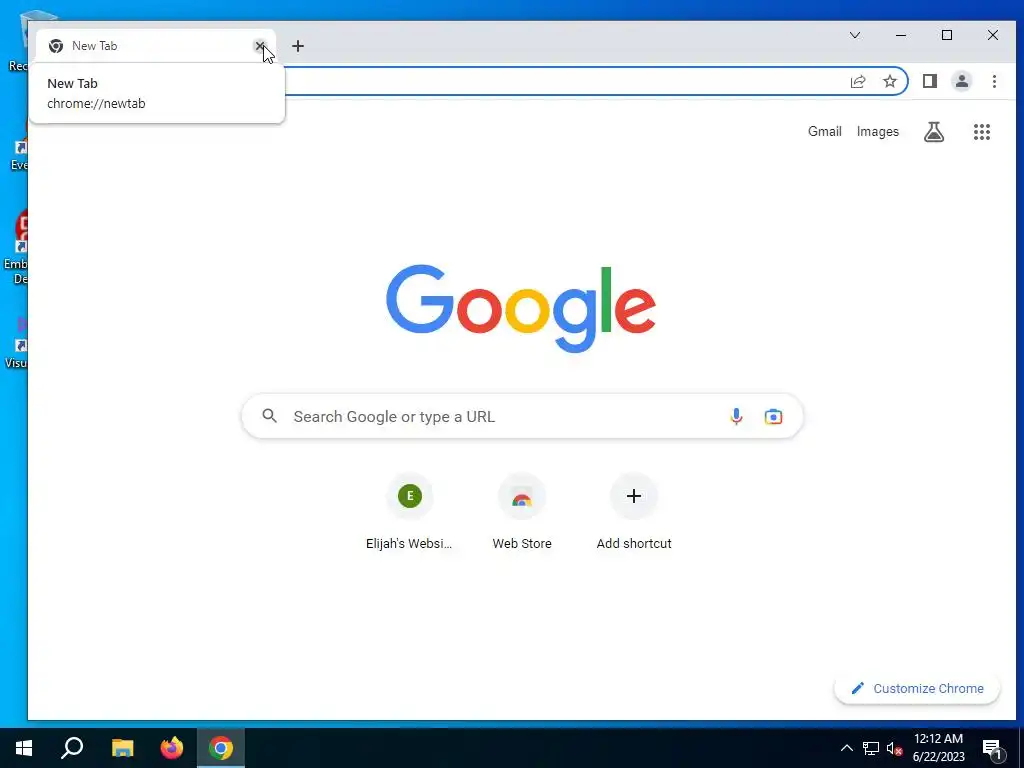Start voice search with microphone icon
Viewport: 1024px width, 768px height.
pos(736,416)
